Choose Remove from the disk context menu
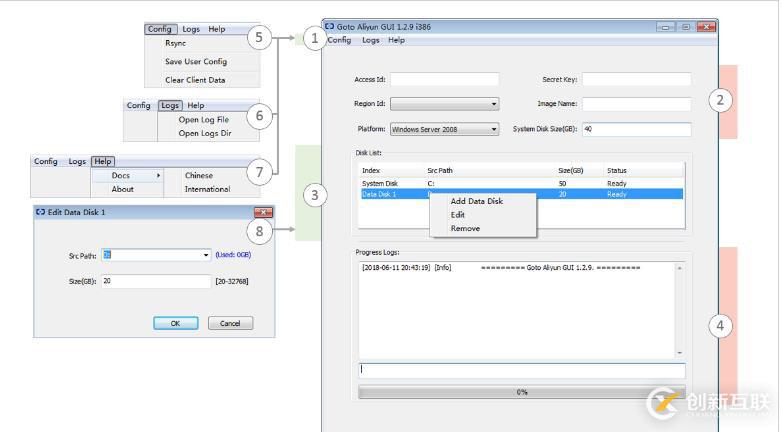 pos(465,229)
